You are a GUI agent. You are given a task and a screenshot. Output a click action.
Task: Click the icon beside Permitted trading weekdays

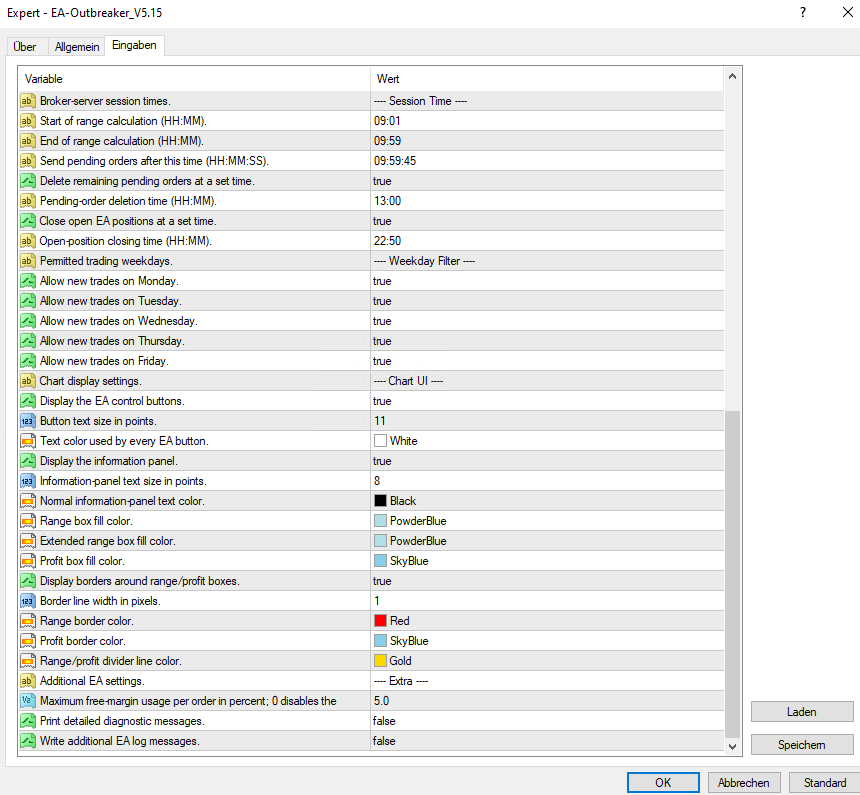tap(27, 261)
